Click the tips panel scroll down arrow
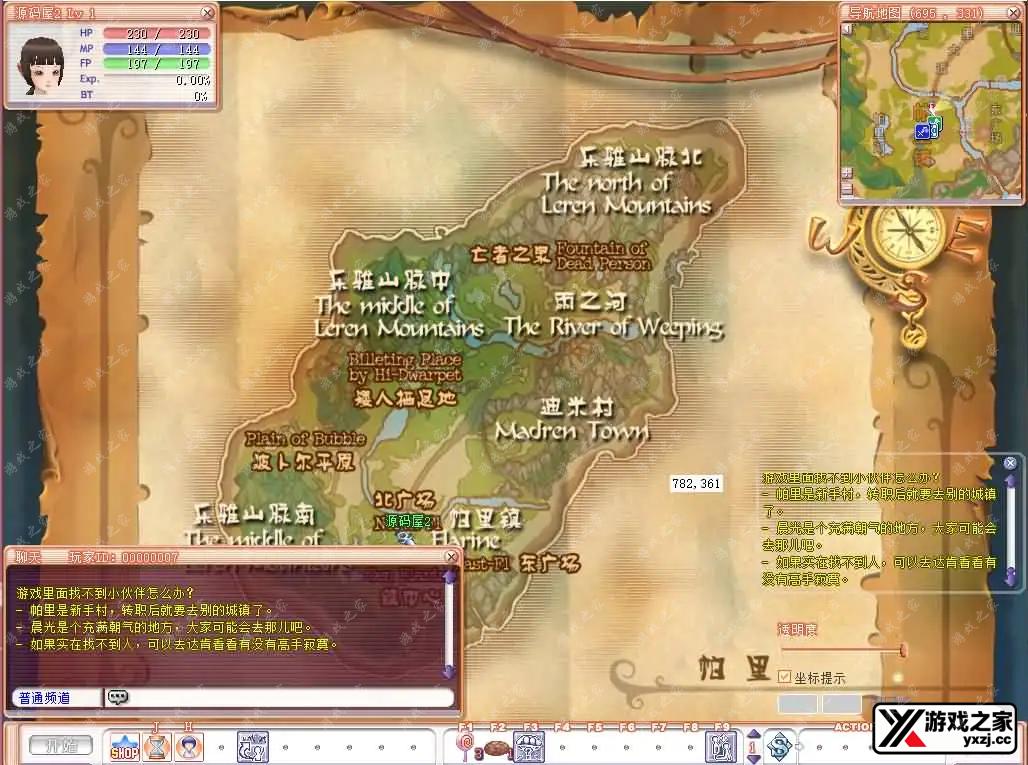 tap(1010, 576)
